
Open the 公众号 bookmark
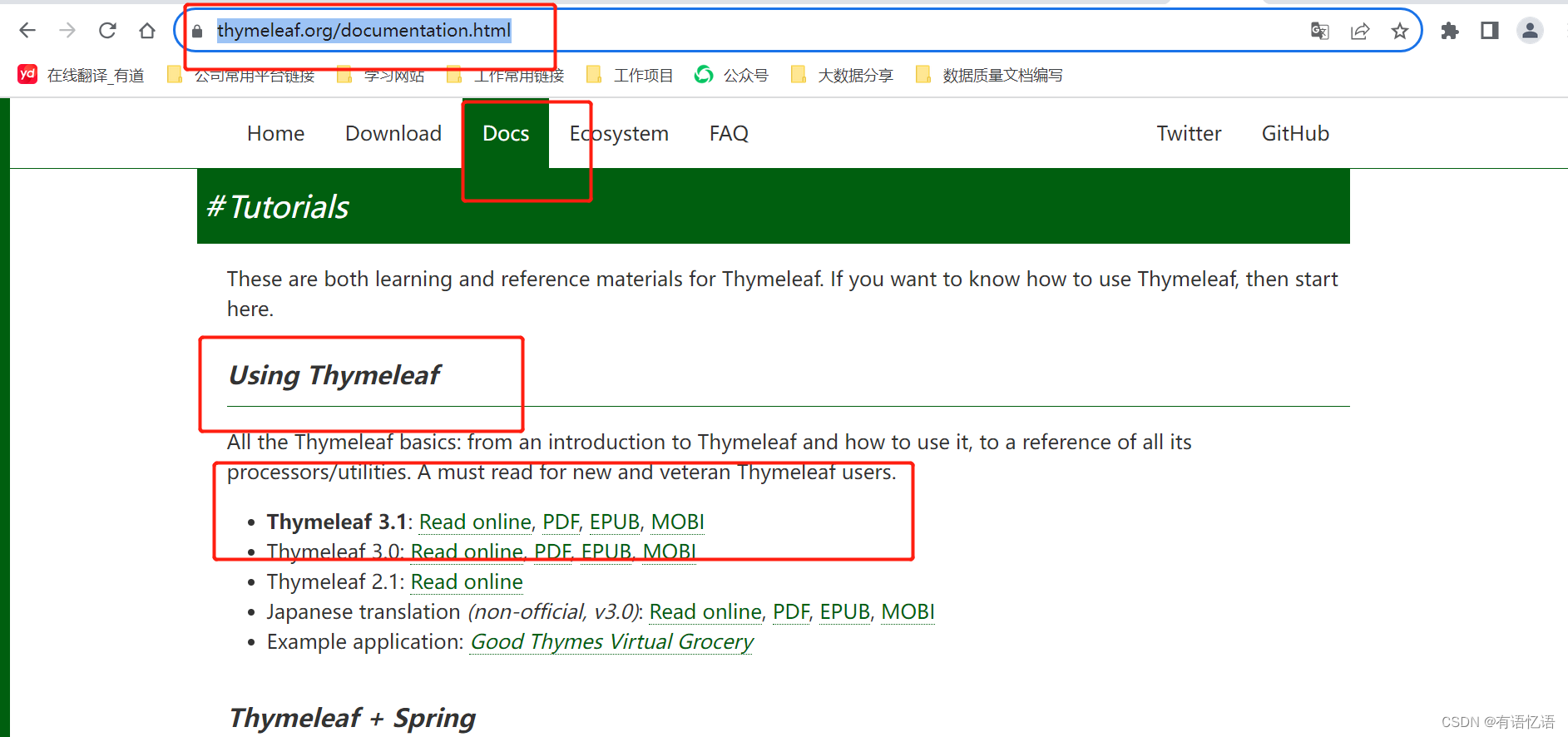pos(731,75)
